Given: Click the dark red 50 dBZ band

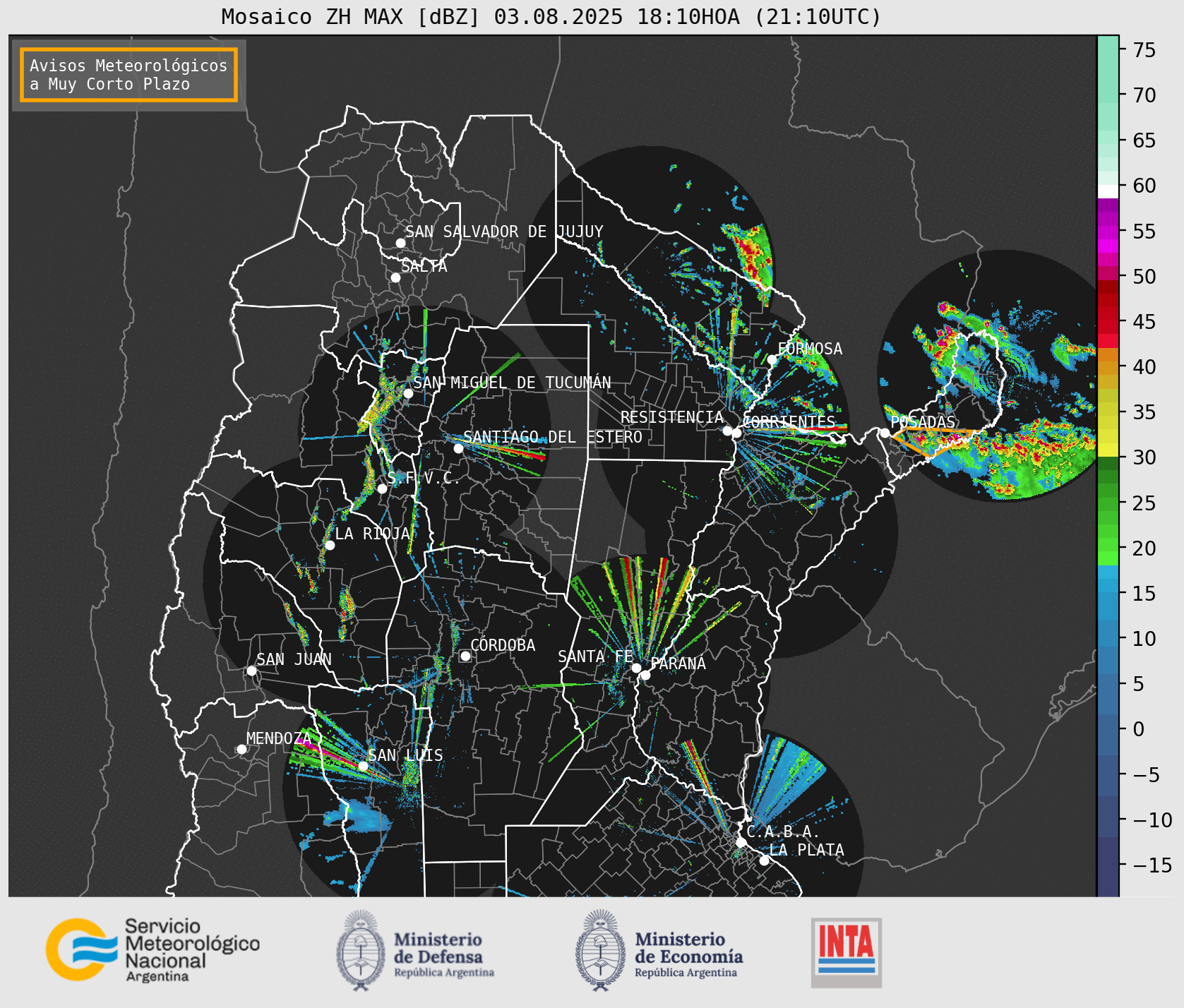Looking at the screenshot, I should coord(1108,286).
